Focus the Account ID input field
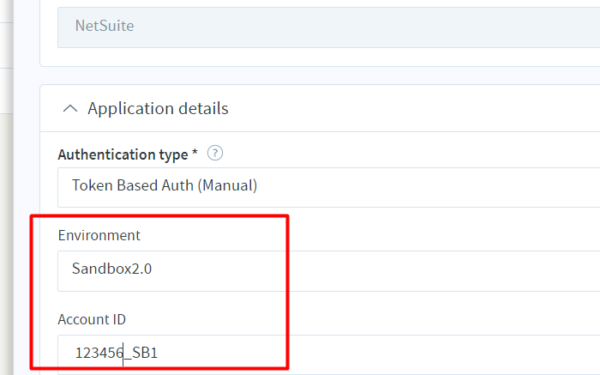600x375 pixels. pos(329,354)
